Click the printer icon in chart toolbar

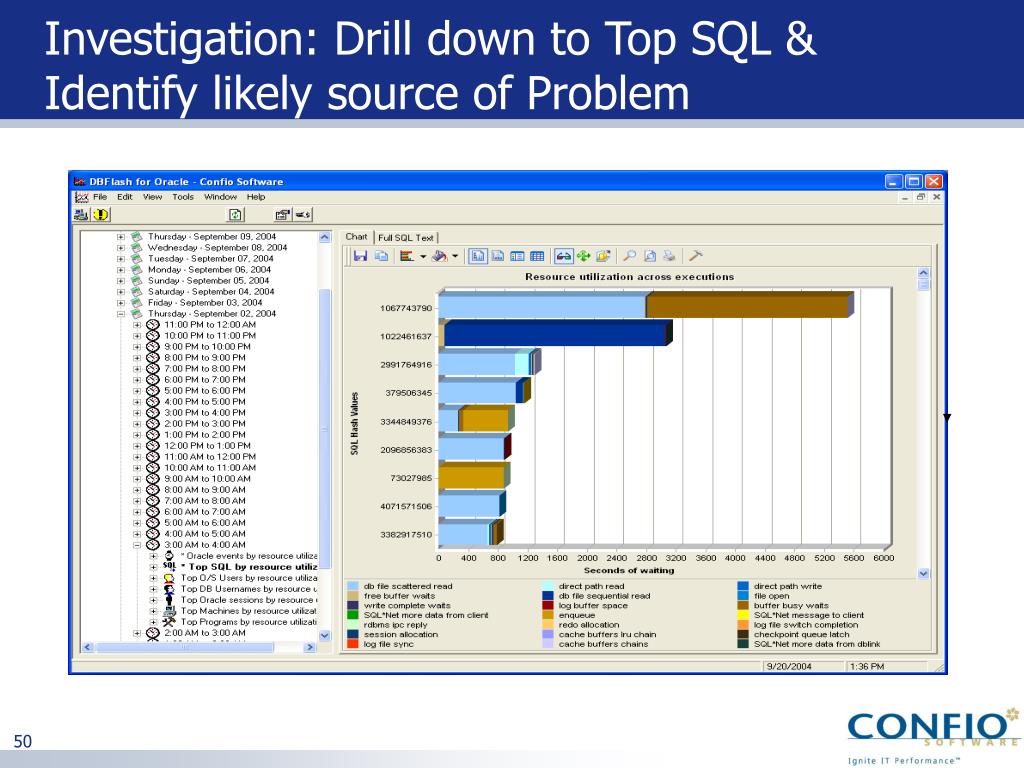[669, 256]
